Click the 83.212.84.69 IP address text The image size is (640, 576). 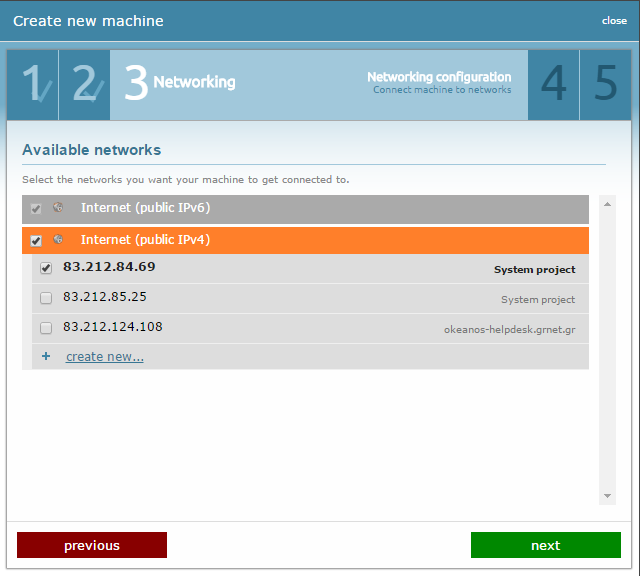(109, 267)
